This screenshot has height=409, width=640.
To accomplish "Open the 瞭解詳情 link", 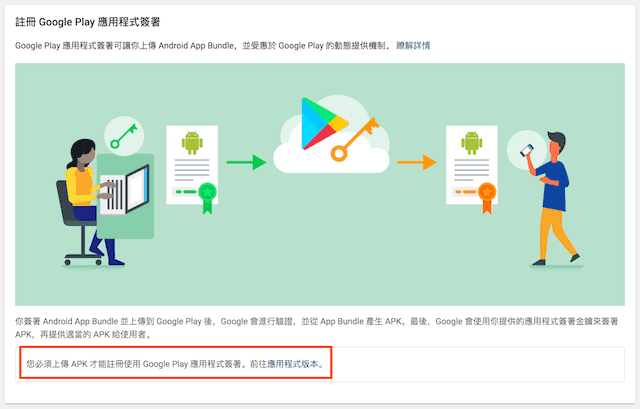I will (413, 45).
